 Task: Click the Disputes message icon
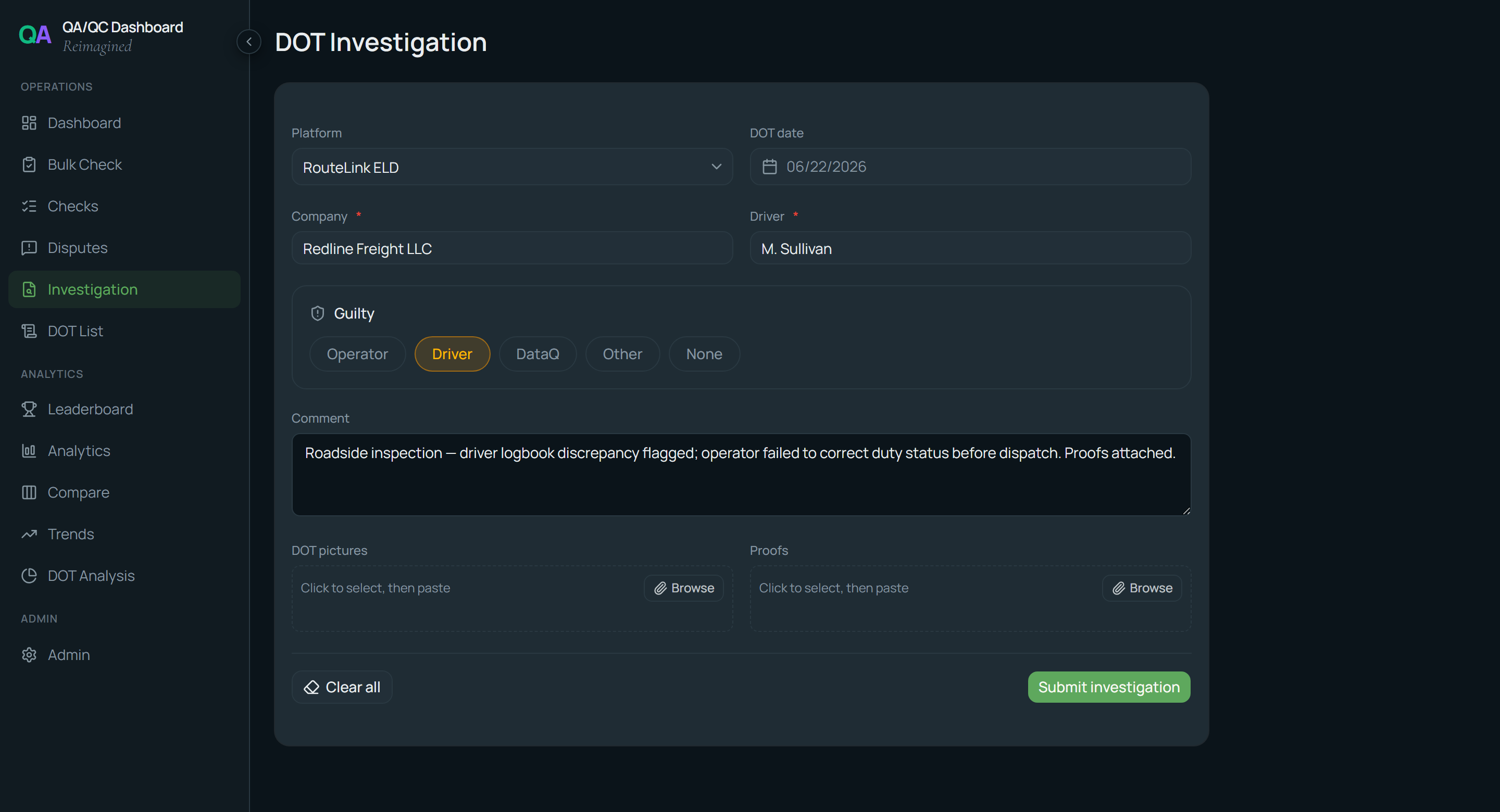29,248
